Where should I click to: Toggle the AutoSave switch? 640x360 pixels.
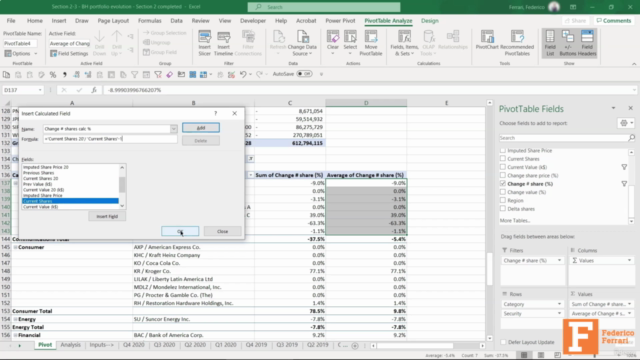coord(304,74)
